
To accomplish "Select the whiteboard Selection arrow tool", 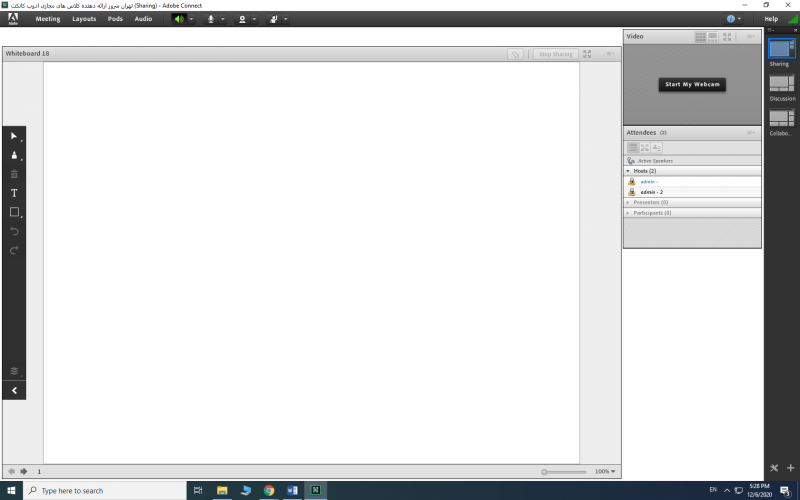I will pyautogui.click(x=14, y=135).
